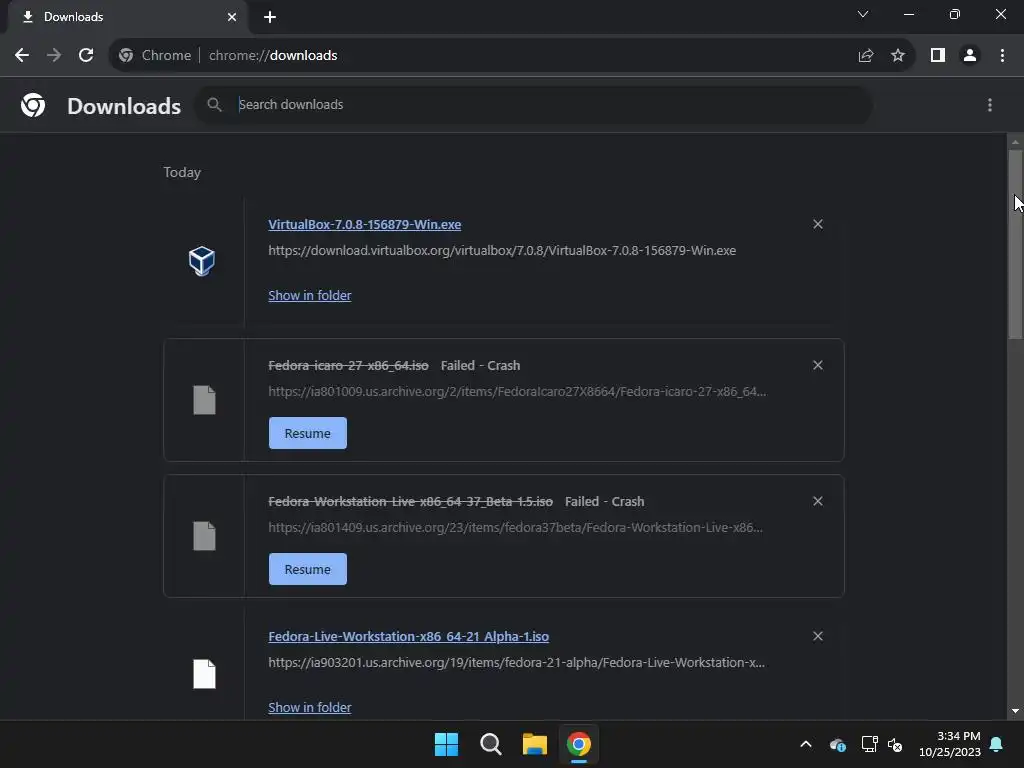
Task: Open Windows taskbar search
Action: 490,744
